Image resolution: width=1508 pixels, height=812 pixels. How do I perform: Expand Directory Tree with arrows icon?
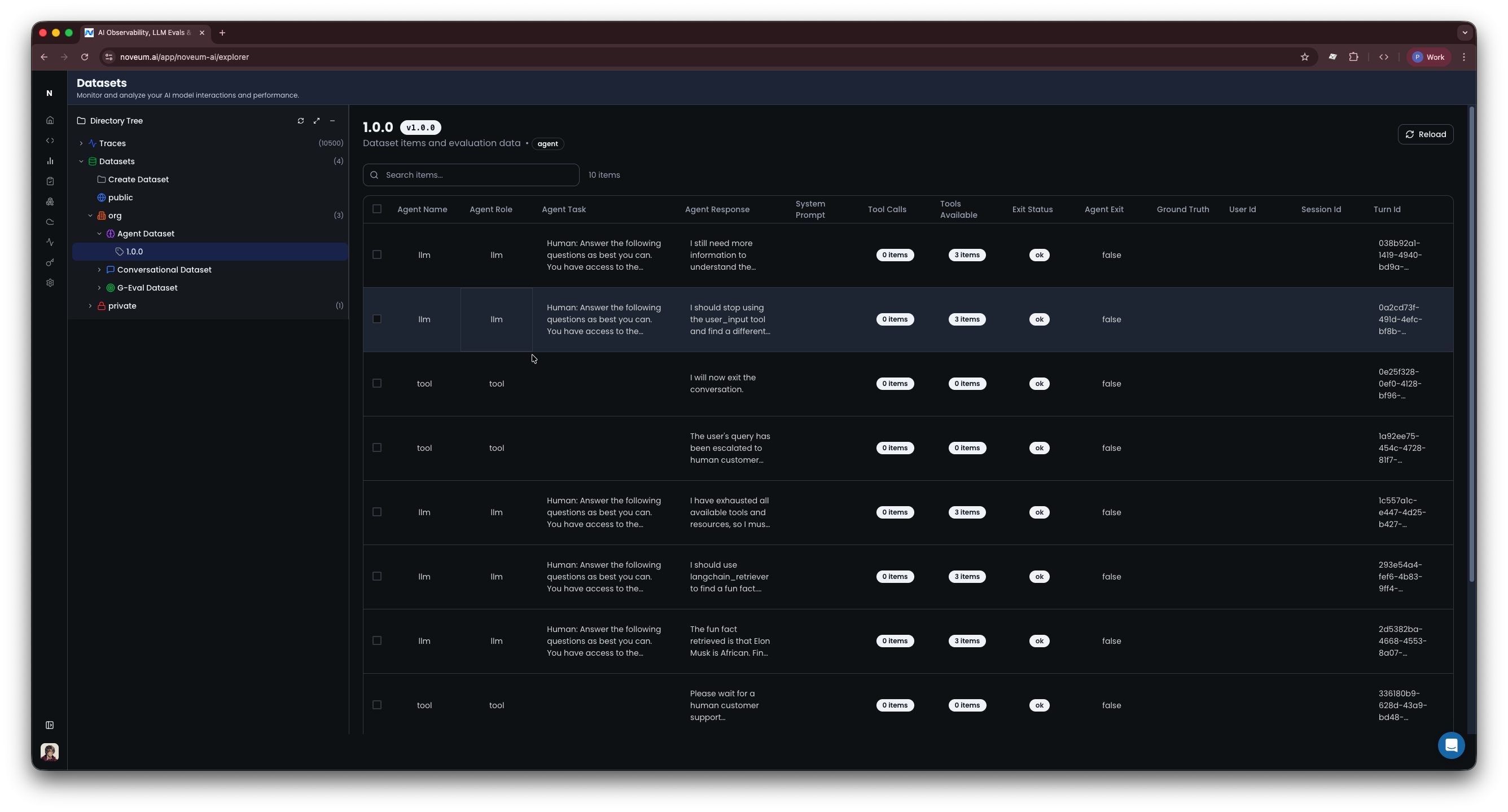coord(316,121)
